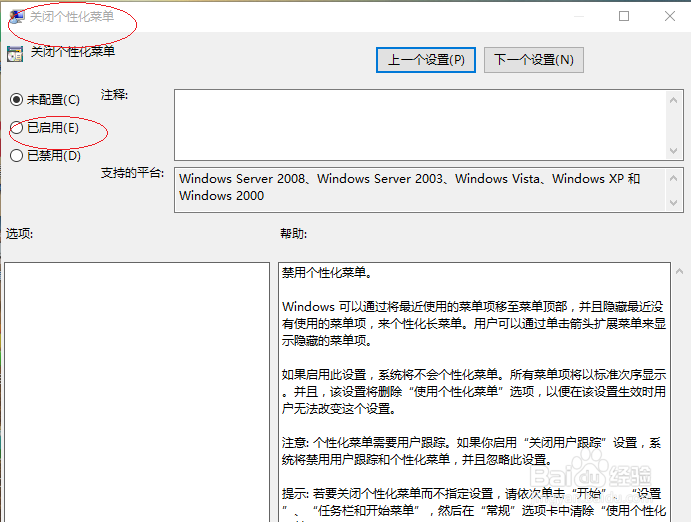Click the policy setting icon beside 关闭个性化菜单

(15, 54)
